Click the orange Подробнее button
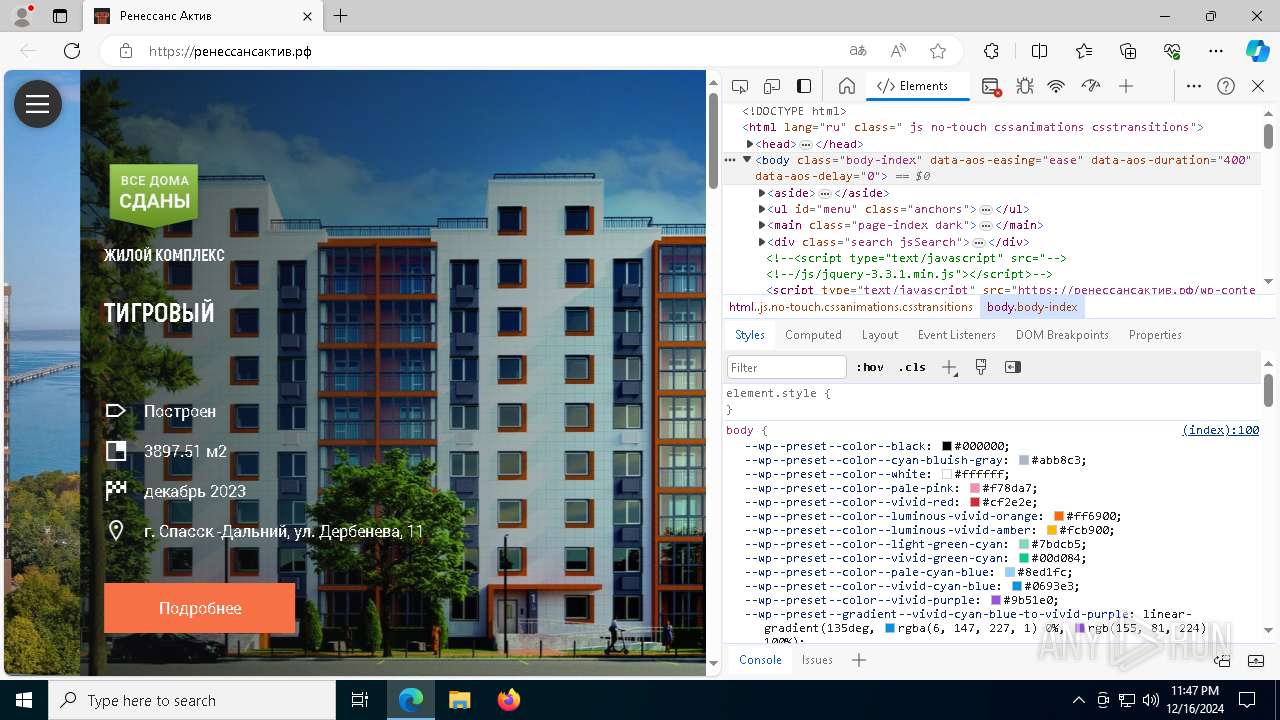The width and height of the screenshot is (1280, 720). coord(200,608)
